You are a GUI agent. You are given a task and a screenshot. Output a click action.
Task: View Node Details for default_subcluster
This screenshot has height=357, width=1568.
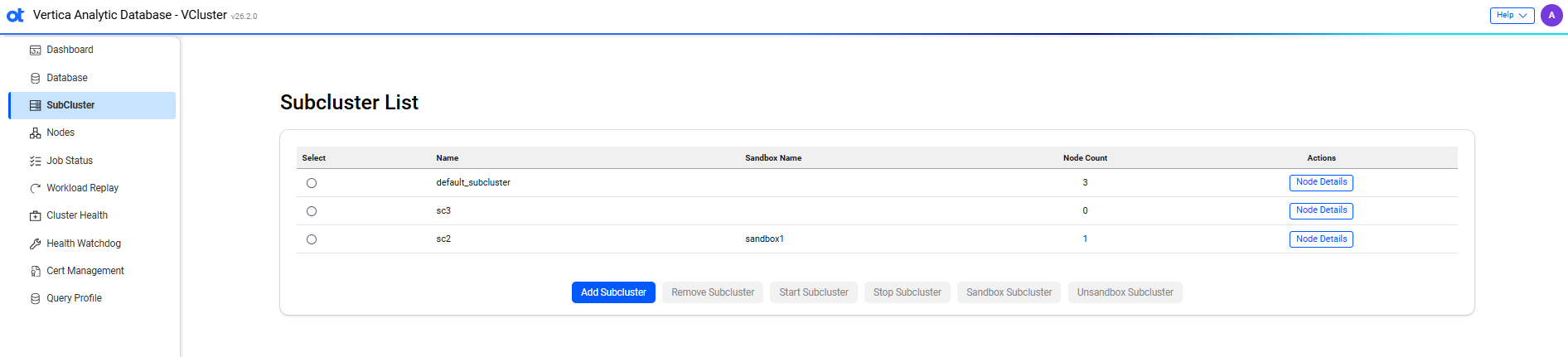(x=1321, y=182)
